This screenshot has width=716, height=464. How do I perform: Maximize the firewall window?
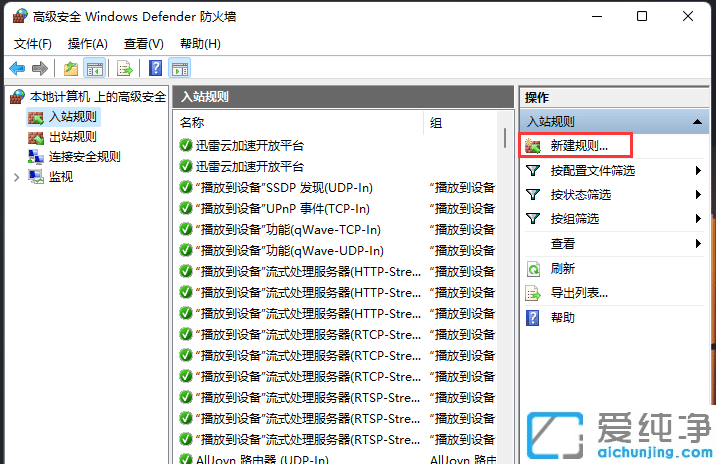(x=642, y=16)
